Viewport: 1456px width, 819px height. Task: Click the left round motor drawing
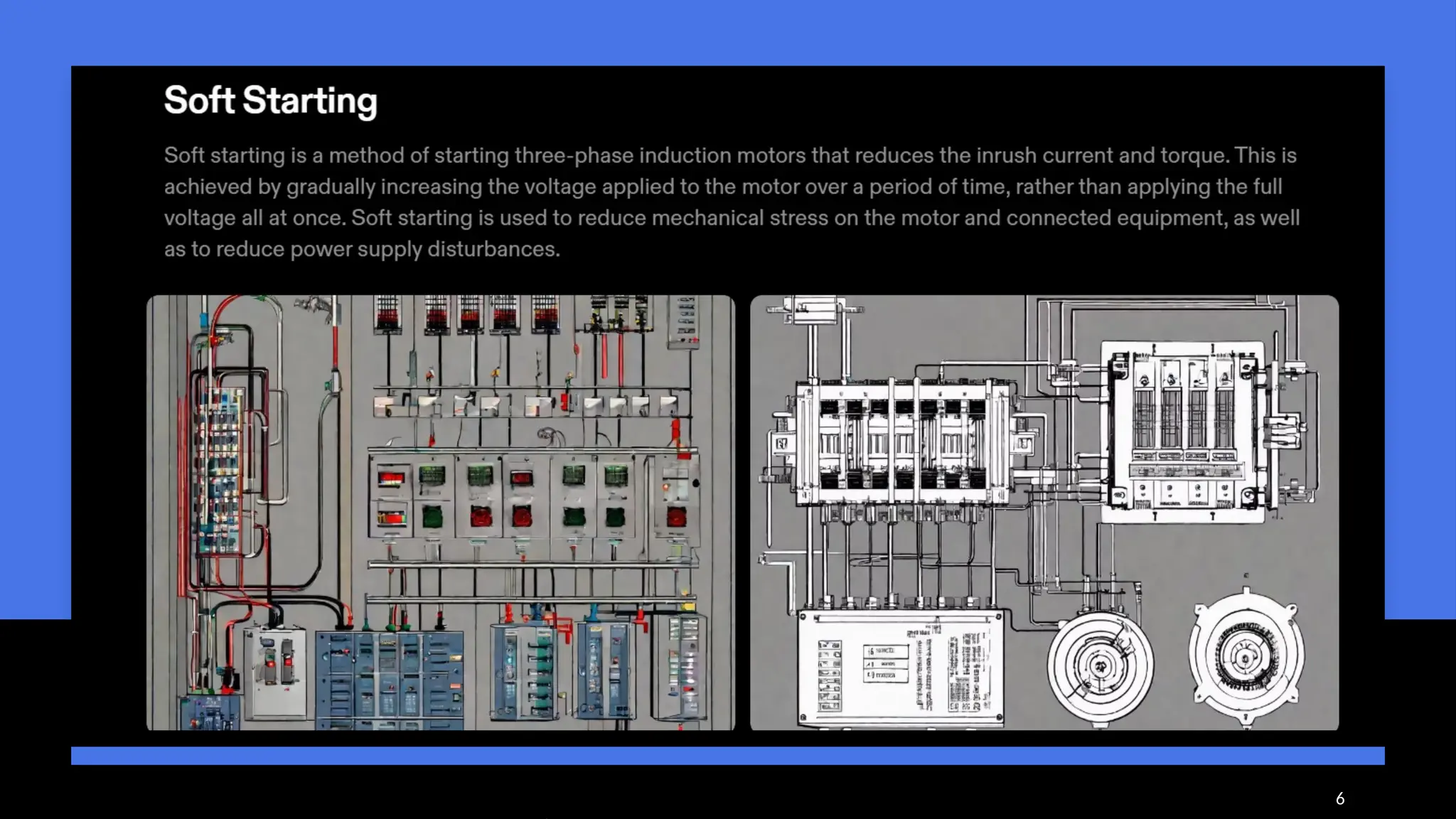(x=1100, y=665)
